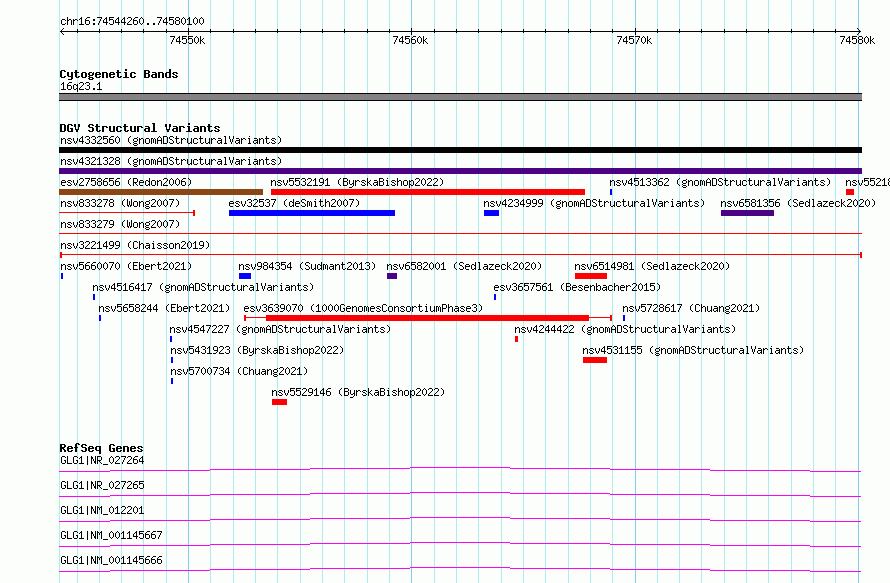The image size is (890, 583).
Task: Click the small blue nsv4234999 bar
Action: click(x=492, y=213)
